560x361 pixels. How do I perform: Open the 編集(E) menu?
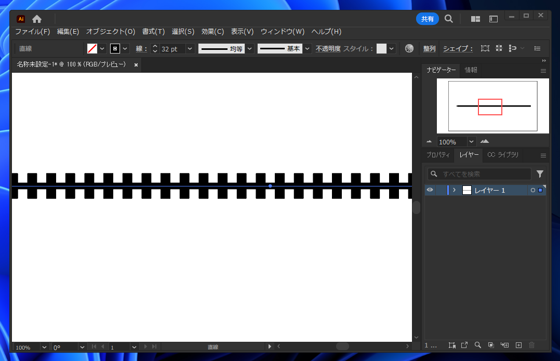click(x=68, y=31)
